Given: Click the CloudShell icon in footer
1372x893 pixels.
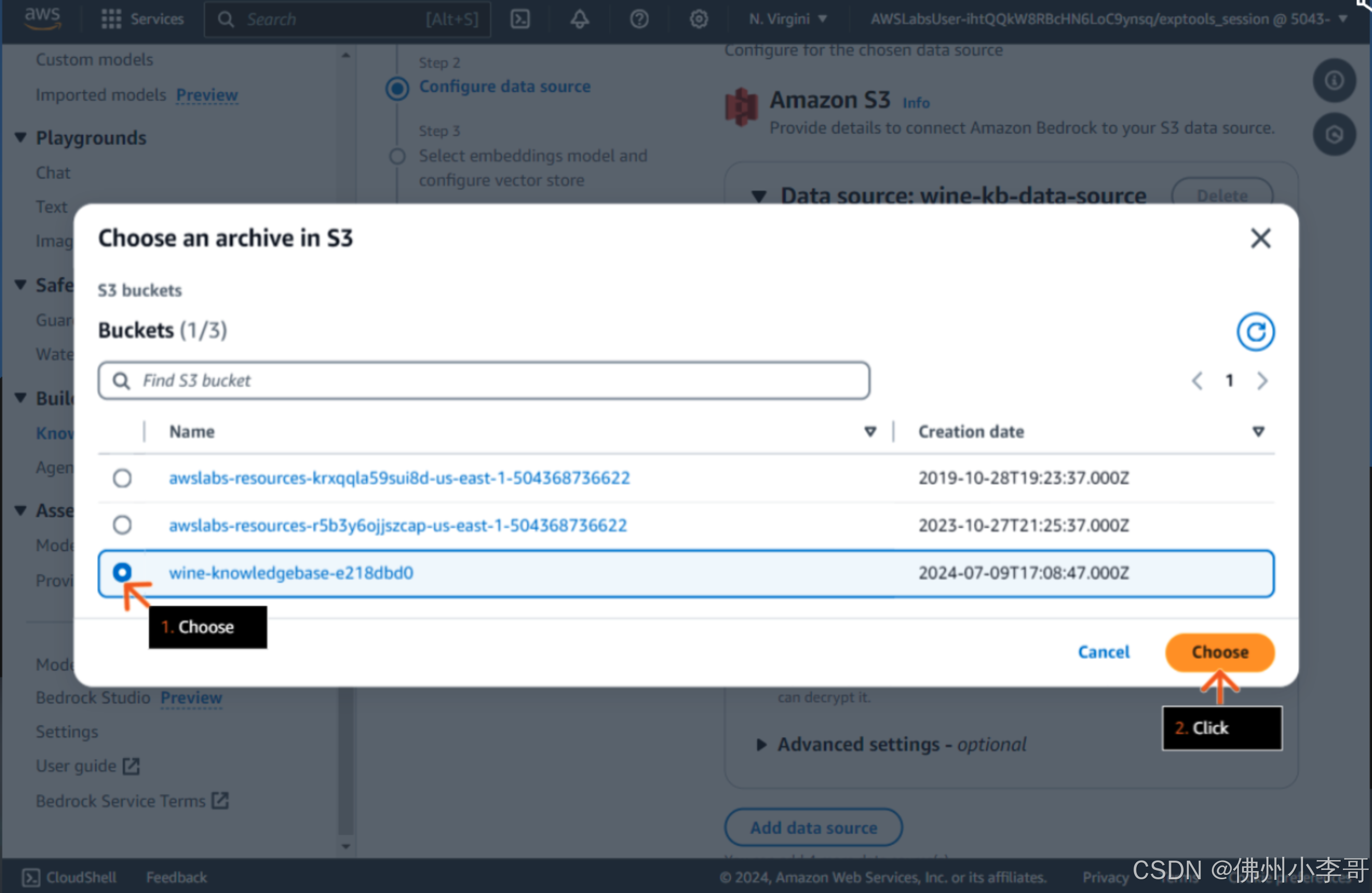Looking at the screenshot, I should (x=31, y=877).
